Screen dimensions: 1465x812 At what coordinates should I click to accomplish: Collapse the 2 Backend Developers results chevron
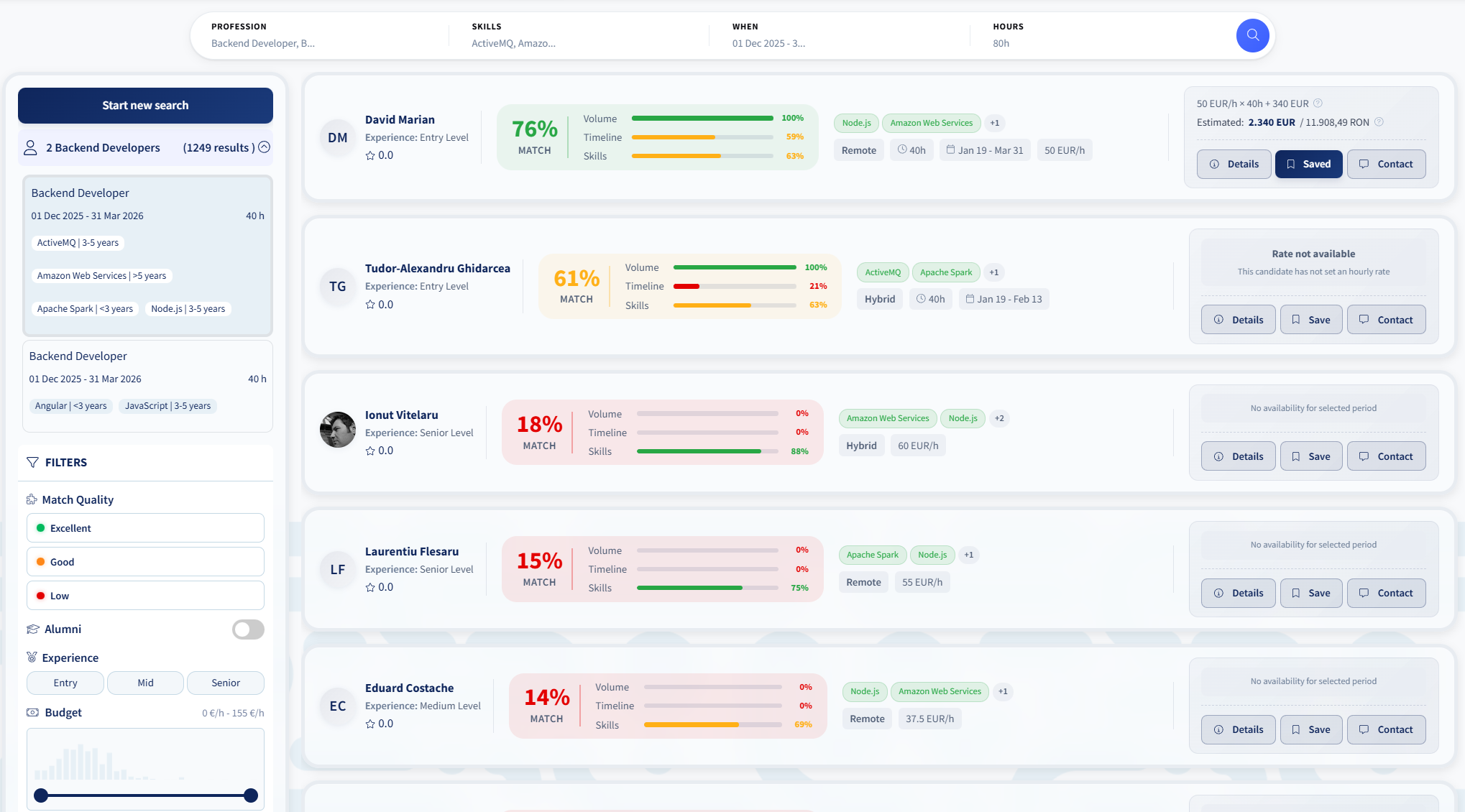[265, 147]
